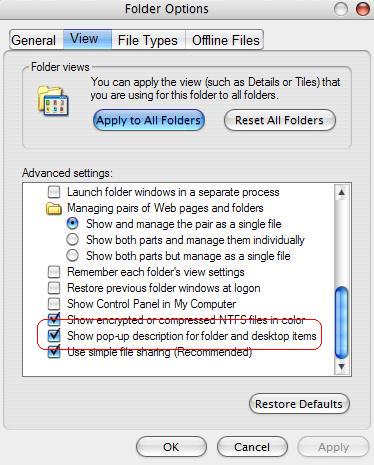This screenshot has width=374, height=465.
Task: Click the Managing pairs folder icon
Action: point(53,209)
